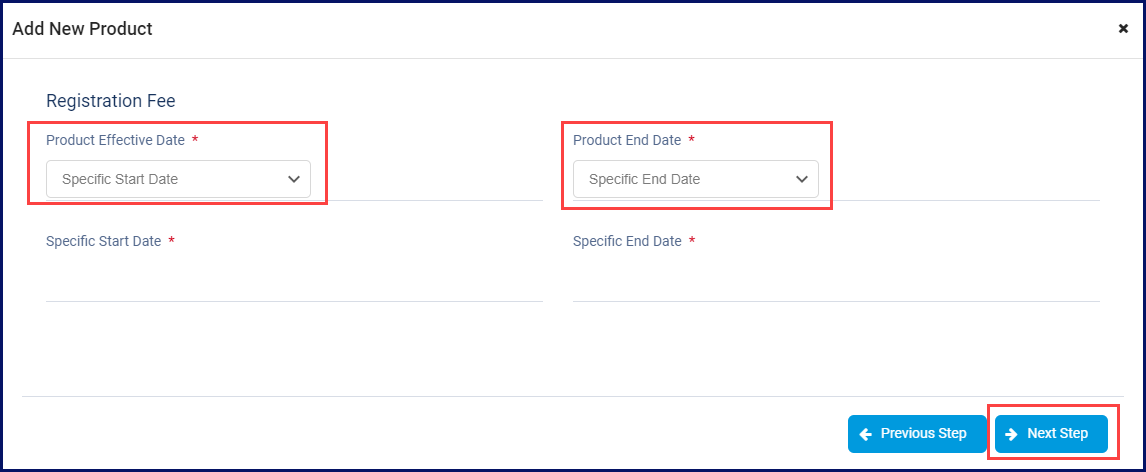Click the Specific Start Date field label
Image resolution: width=1146 pixels, height=472 pixels.
coord(103,241)
